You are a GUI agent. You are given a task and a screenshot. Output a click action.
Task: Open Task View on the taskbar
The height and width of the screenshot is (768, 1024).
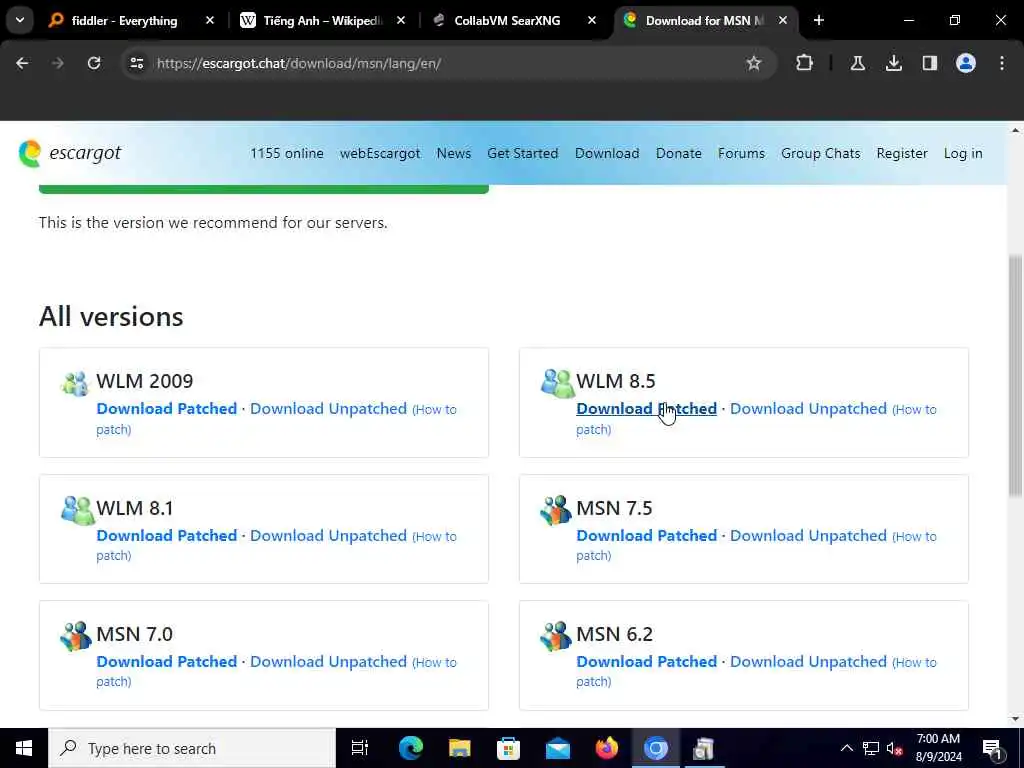tap(360, 748)
